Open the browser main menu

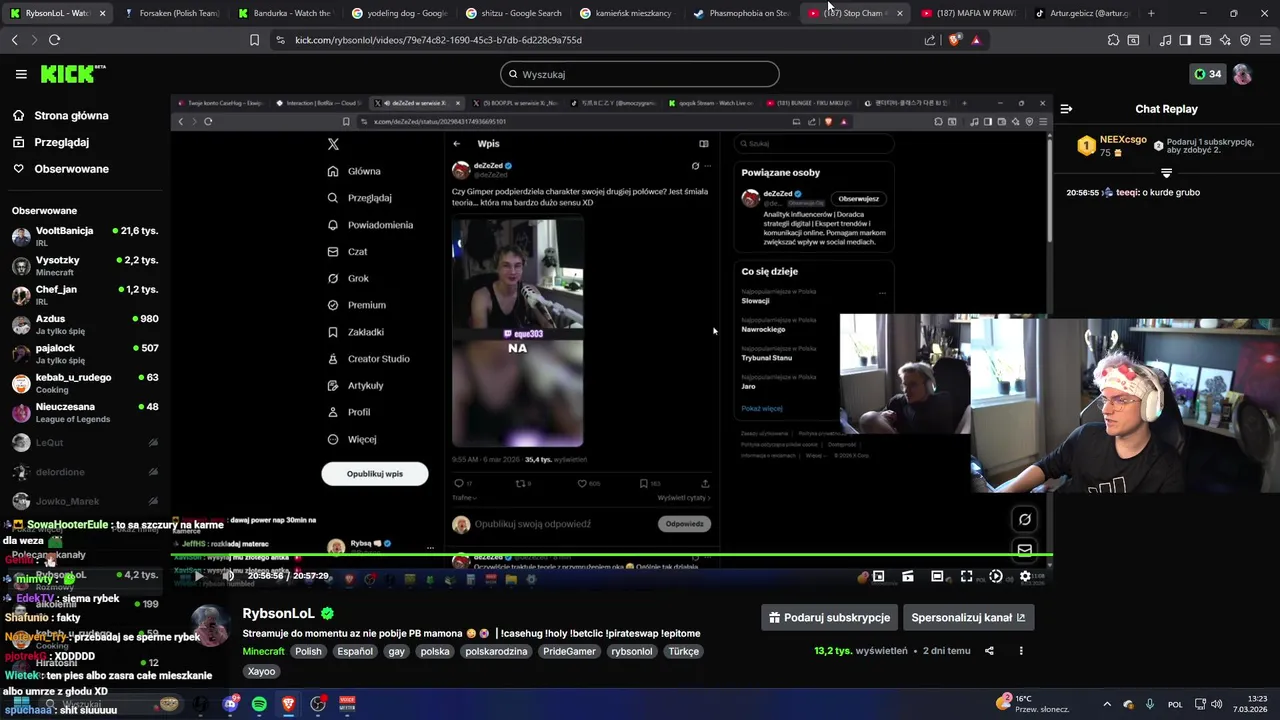[x=1265, y=40]
